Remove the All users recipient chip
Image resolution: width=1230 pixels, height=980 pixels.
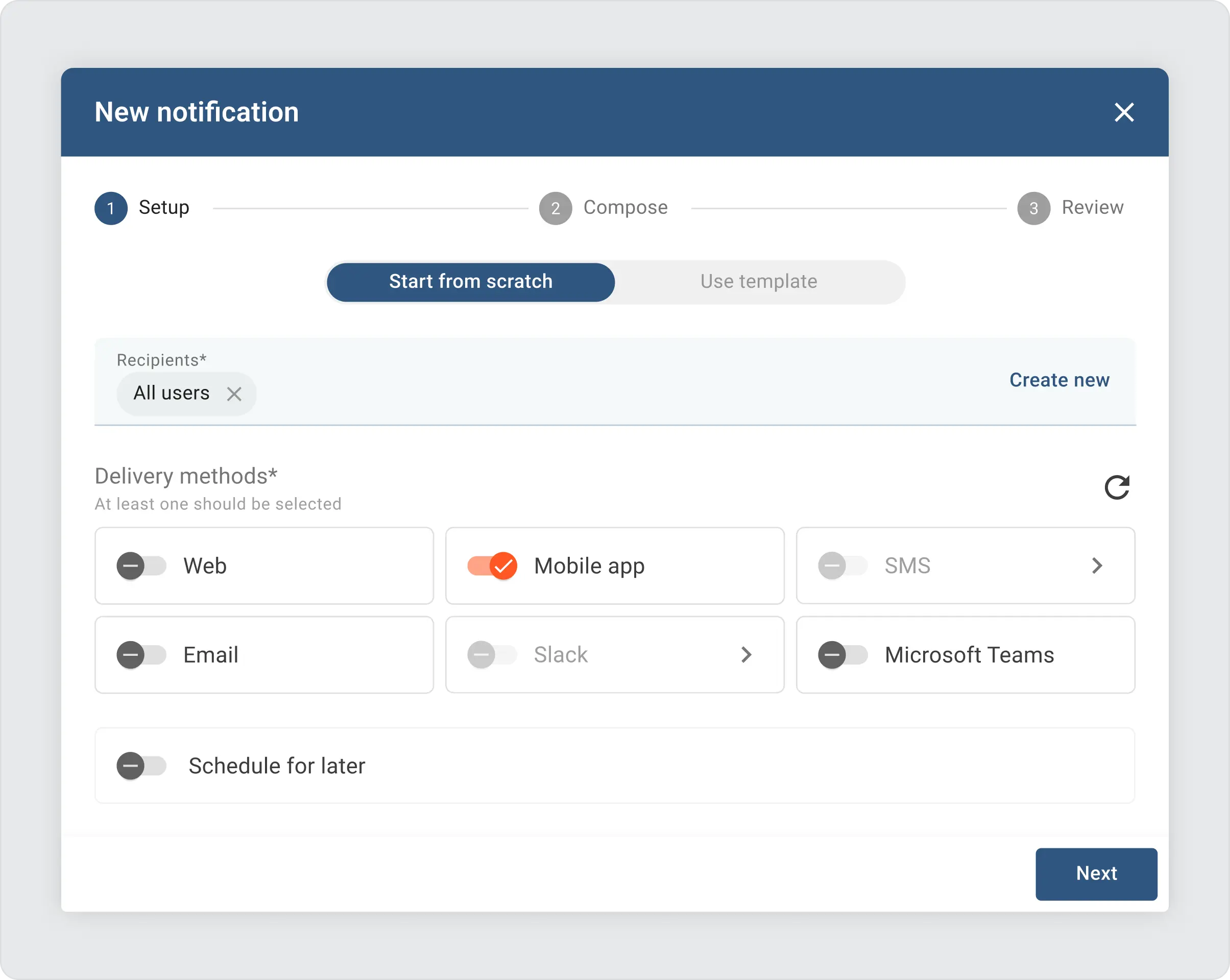click(234, 394)
